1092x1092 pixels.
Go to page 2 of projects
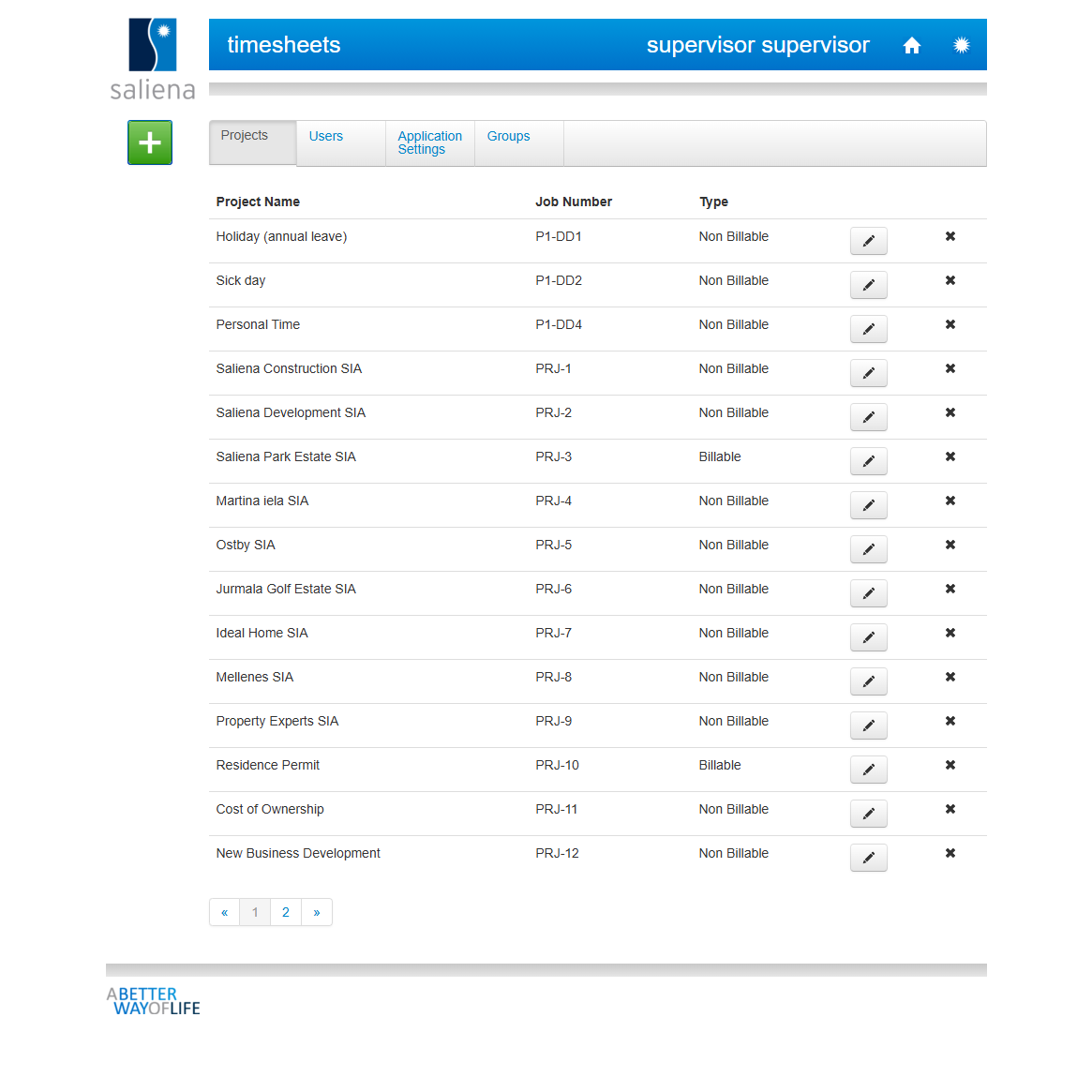pos(285,911)
